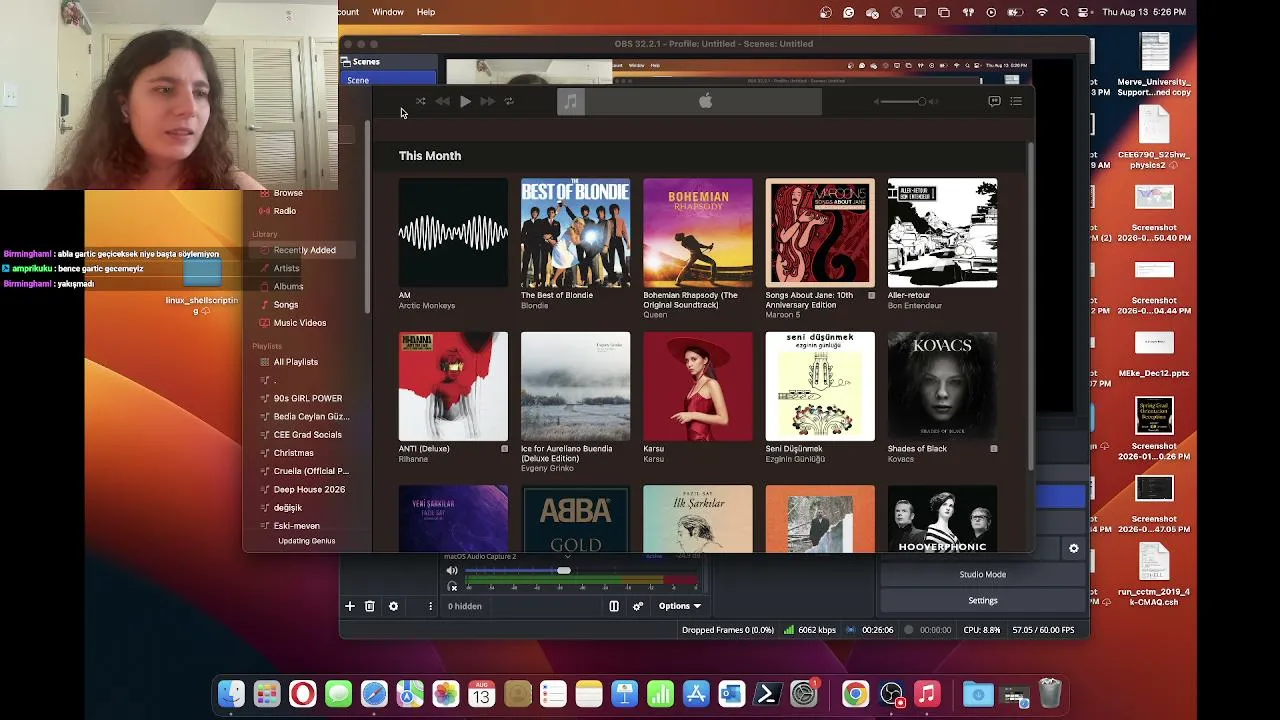Open the Aller-retour album by Bon Entendeur
This screenshot has width=1280, height=720.
coord(942,233)
